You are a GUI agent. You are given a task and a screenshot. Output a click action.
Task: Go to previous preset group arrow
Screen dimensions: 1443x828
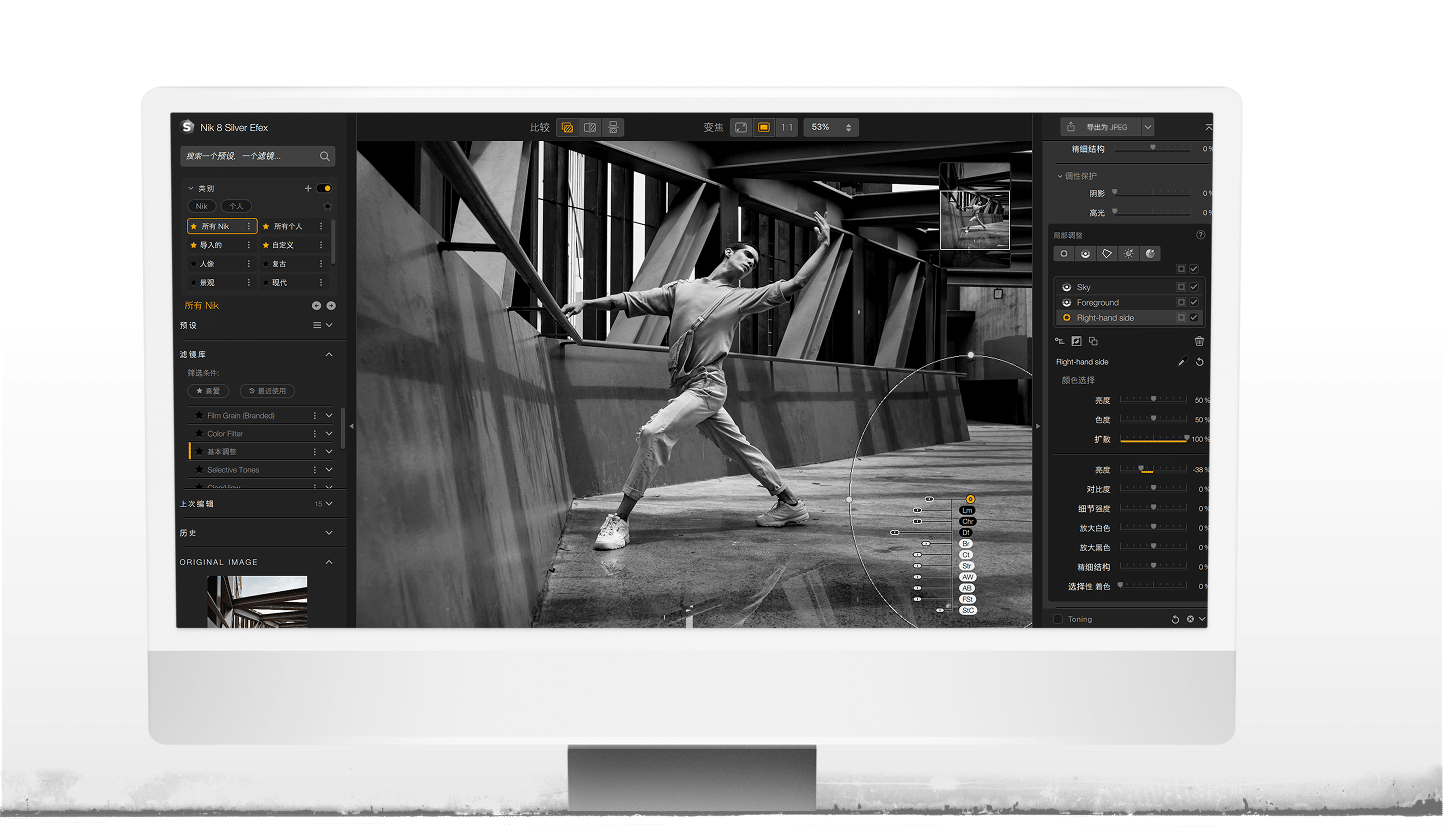[316, 306]
